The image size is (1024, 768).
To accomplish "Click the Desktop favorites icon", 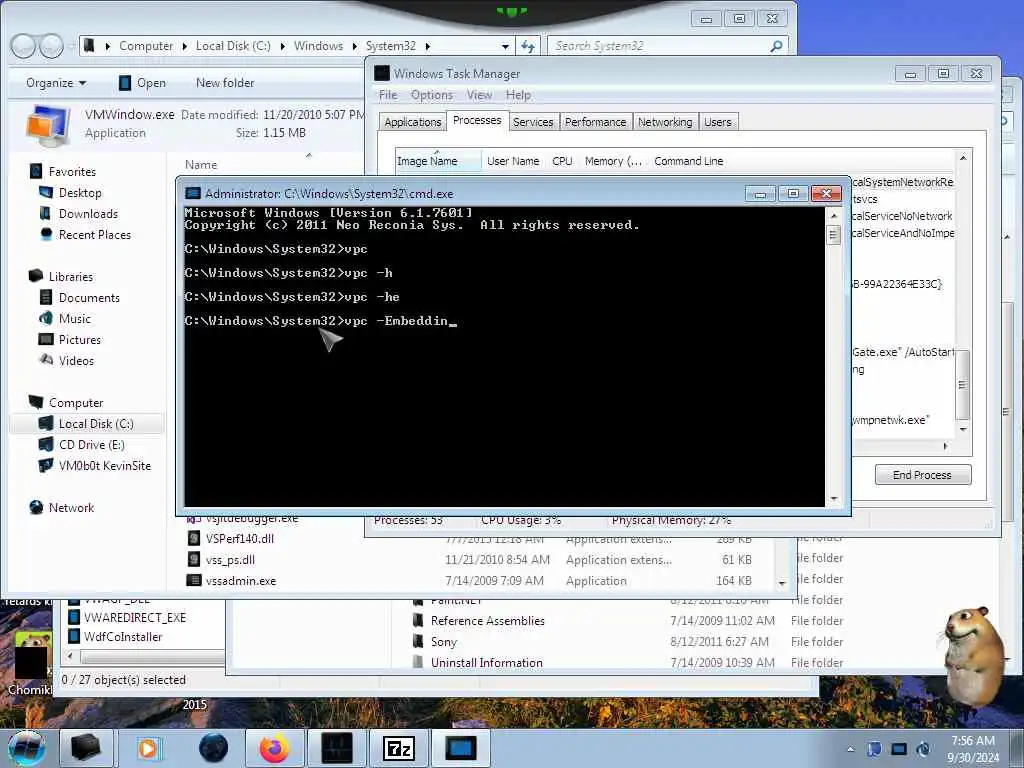I will 46,192.
